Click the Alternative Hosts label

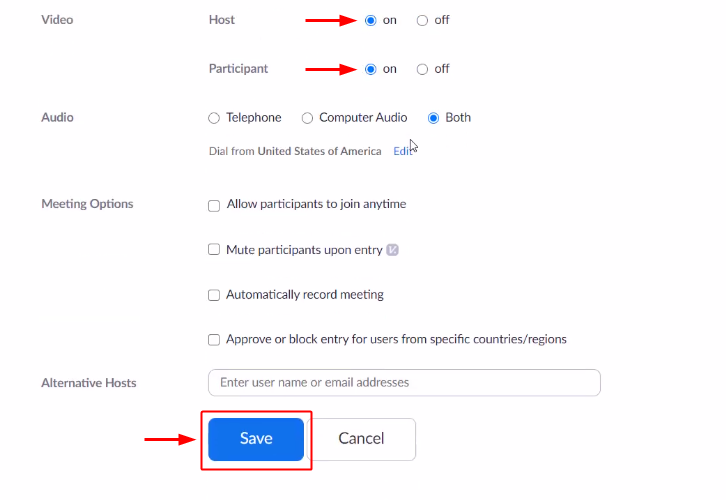(89, 383)
